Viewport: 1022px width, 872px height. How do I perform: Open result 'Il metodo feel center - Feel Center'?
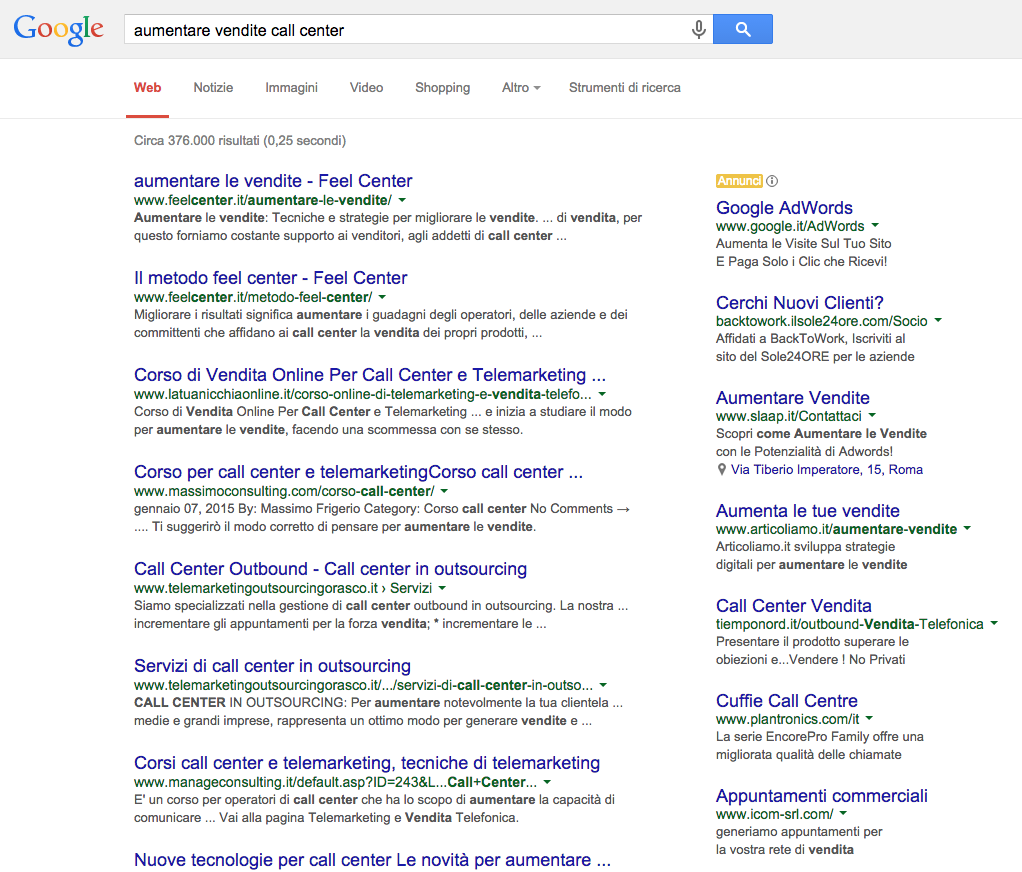pos(270,278)
